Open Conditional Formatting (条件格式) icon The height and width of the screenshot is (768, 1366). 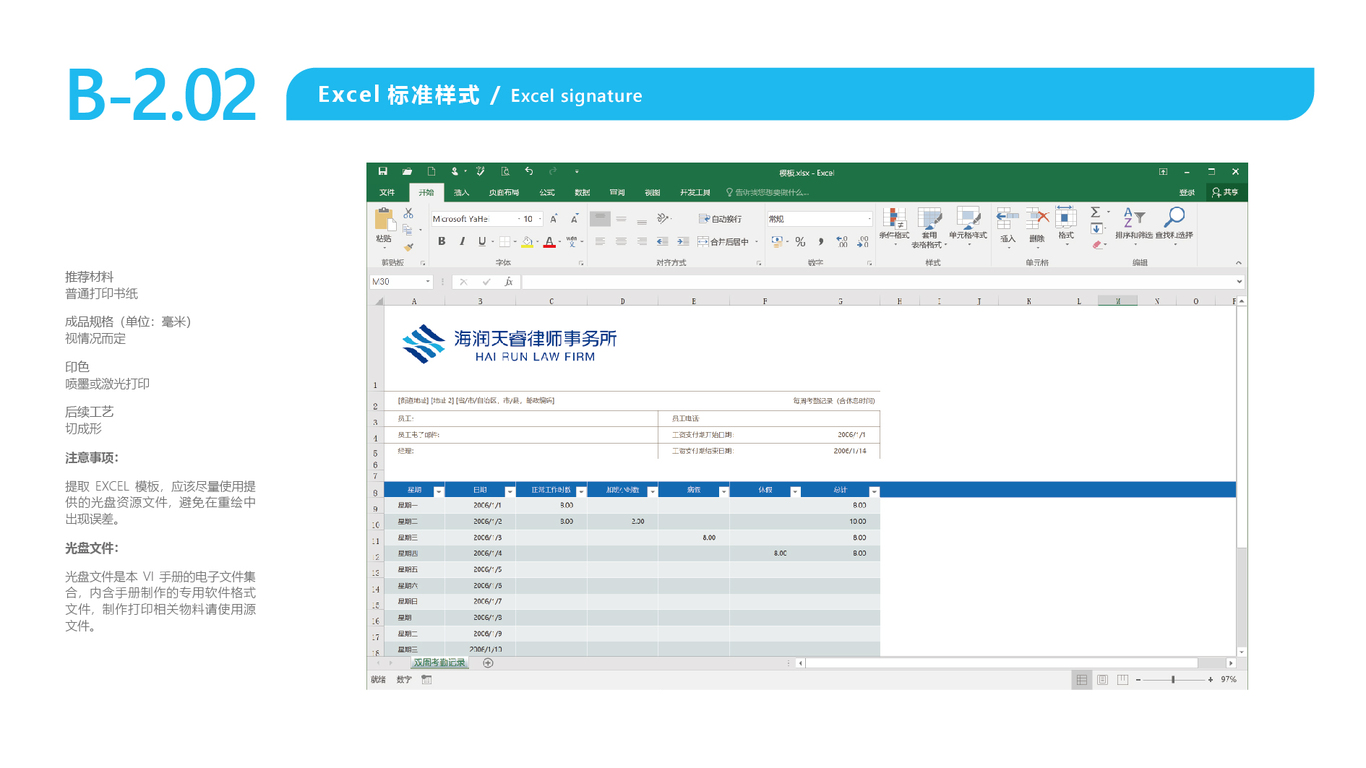pyautogui.click(x=895, y=219)
